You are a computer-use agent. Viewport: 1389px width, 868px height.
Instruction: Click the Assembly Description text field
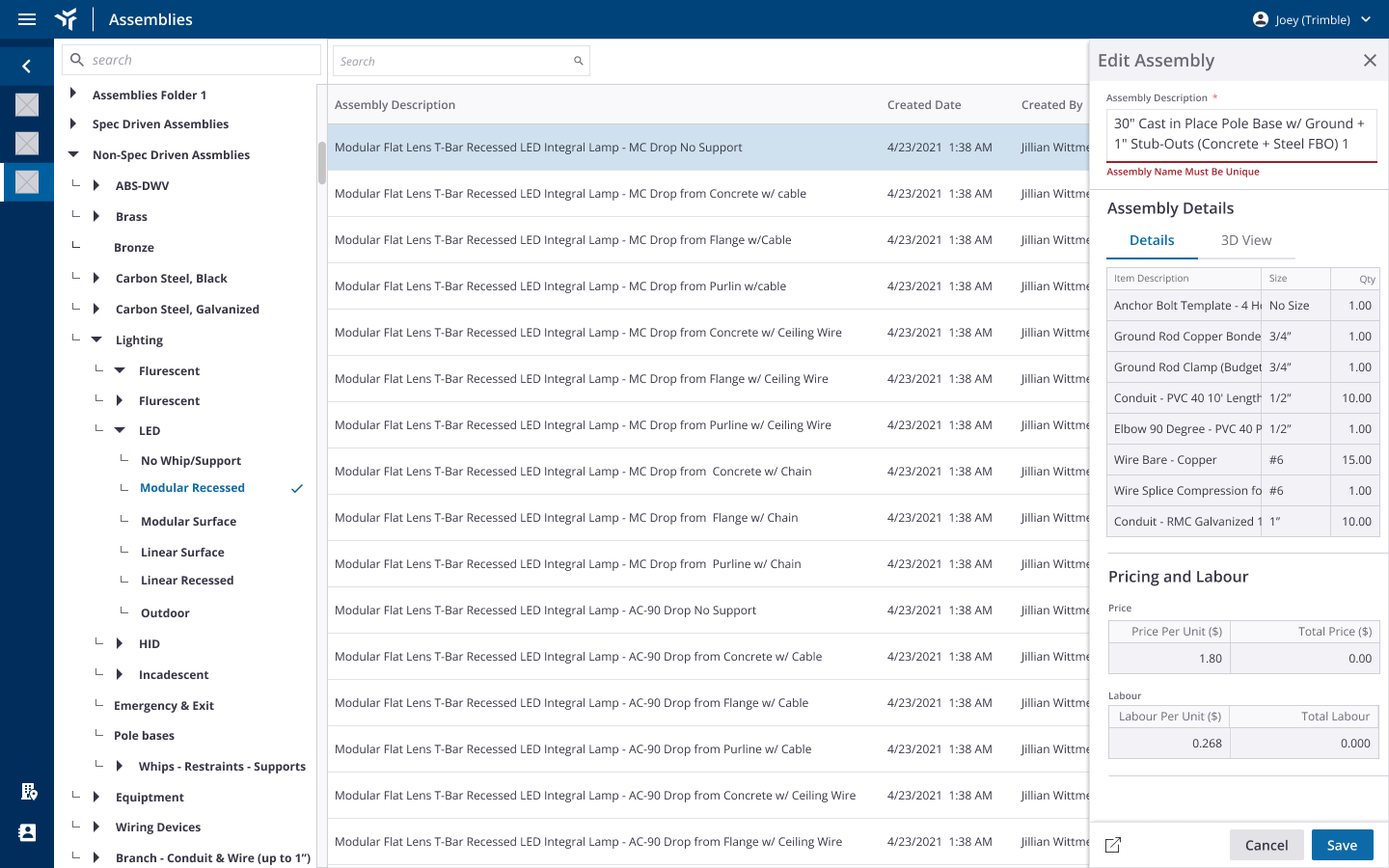(x=1240, y=134)
